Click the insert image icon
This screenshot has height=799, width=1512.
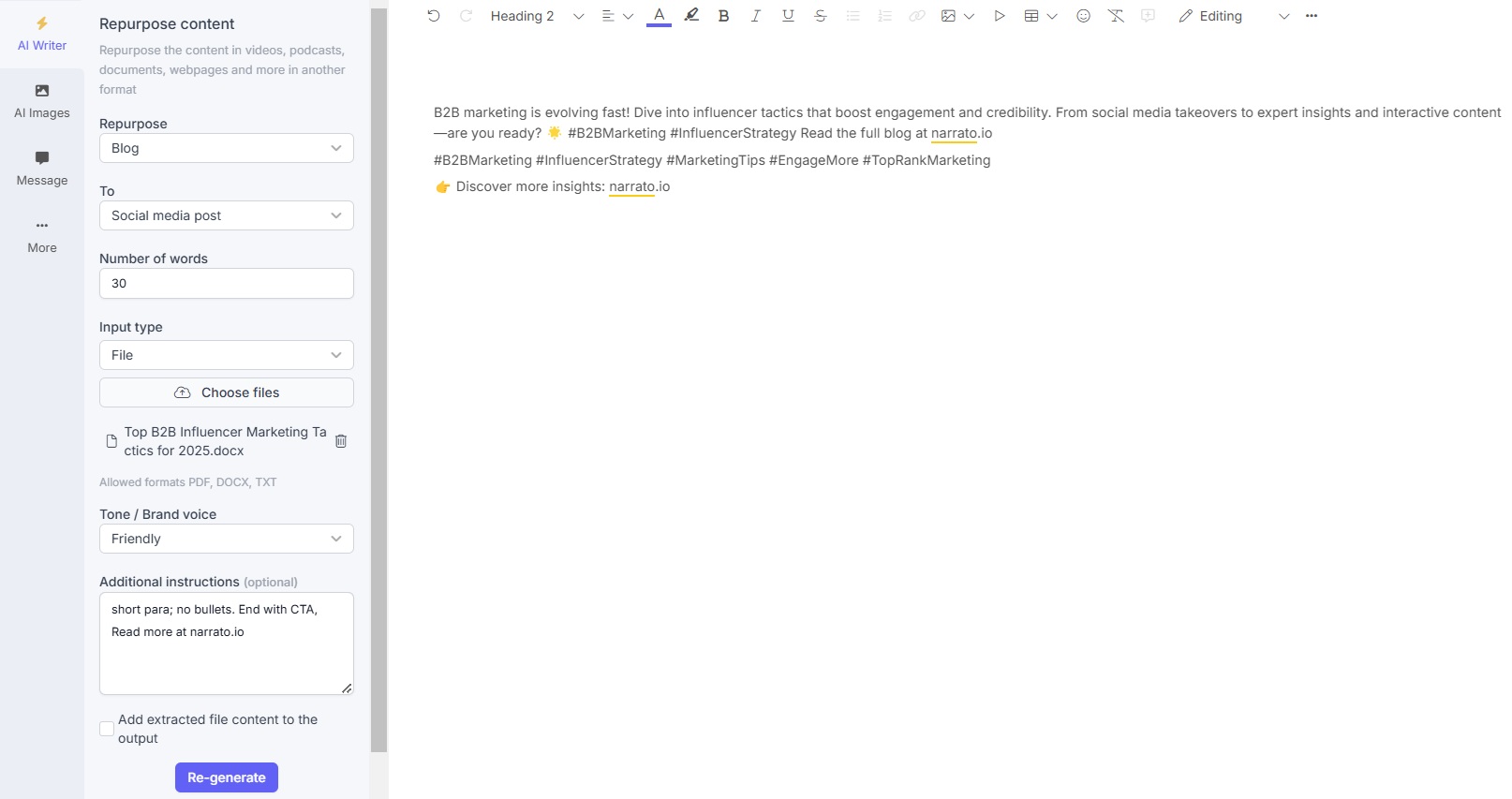pyautogui.click(x=948, y=16)
